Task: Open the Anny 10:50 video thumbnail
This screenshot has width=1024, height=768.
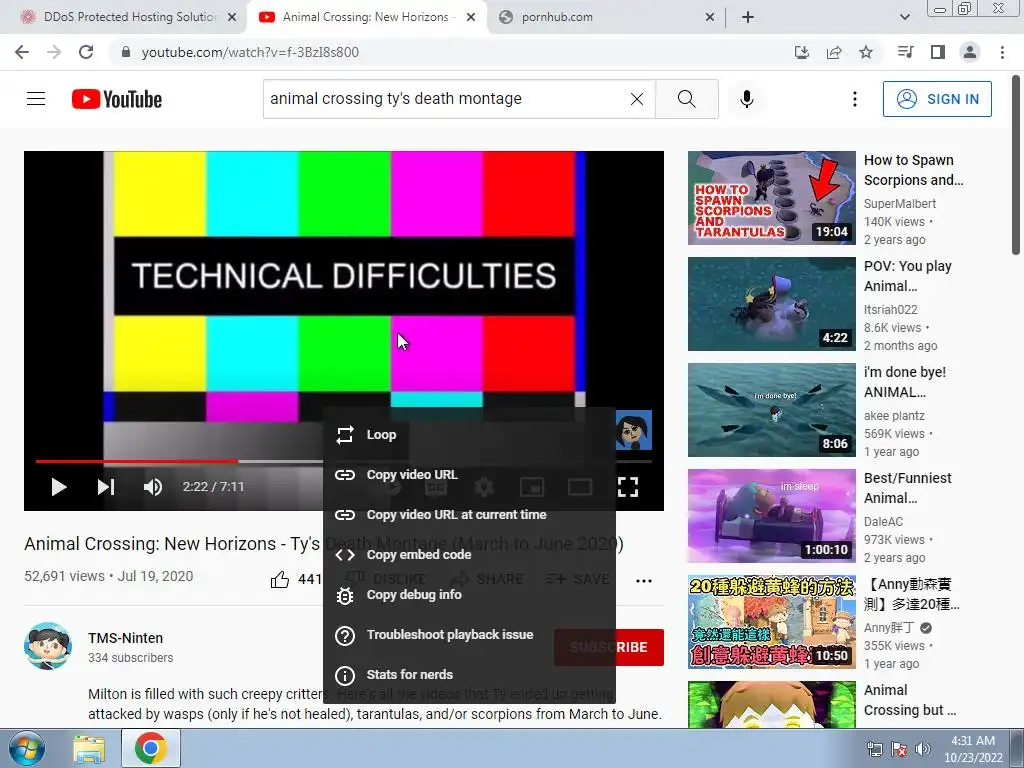Action: pyautogui.click(x=771, y=622)
